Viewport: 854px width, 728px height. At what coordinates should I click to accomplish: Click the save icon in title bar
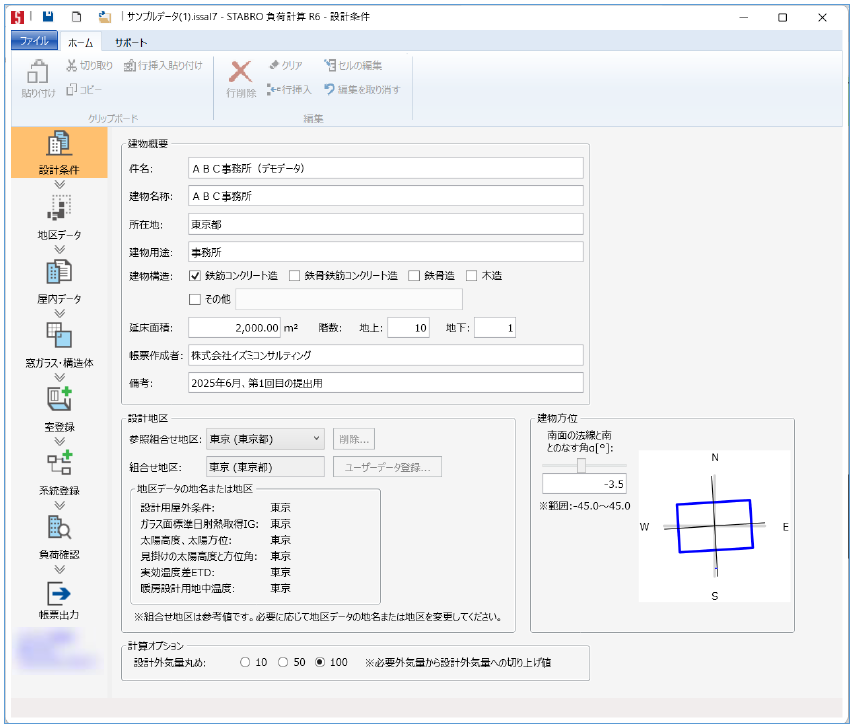coord(48,17)
